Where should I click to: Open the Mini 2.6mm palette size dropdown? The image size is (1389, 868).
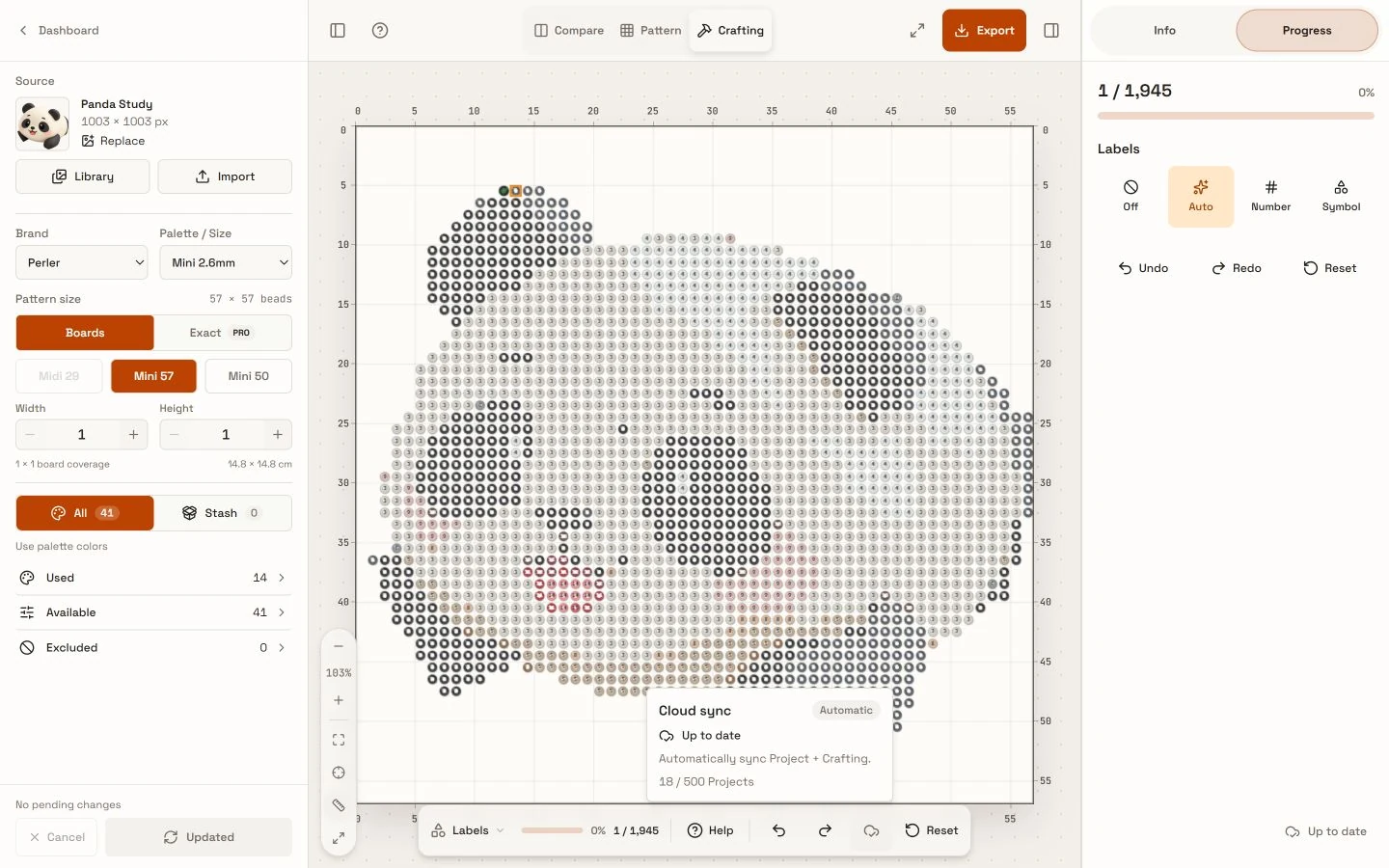tap(226, 262)
